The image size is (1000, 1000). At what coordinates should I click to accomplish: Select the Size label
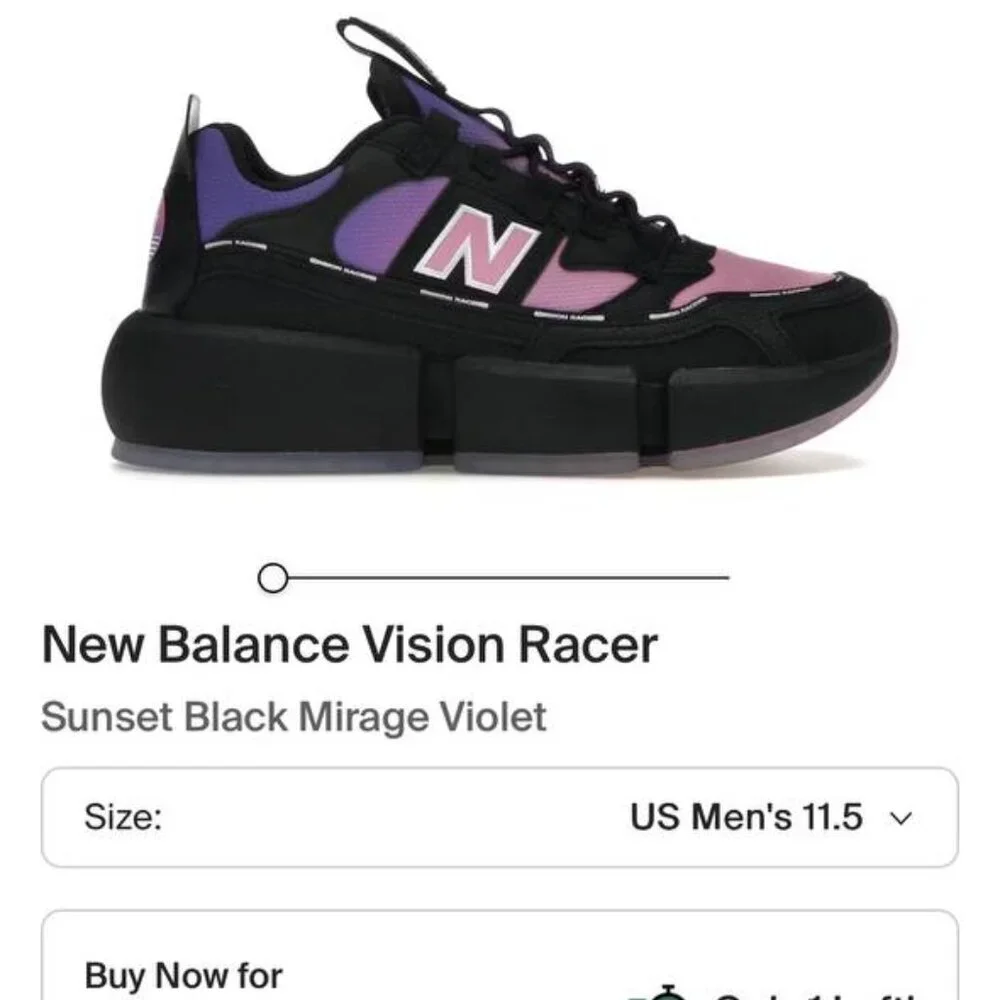click(x=124, y=815)
